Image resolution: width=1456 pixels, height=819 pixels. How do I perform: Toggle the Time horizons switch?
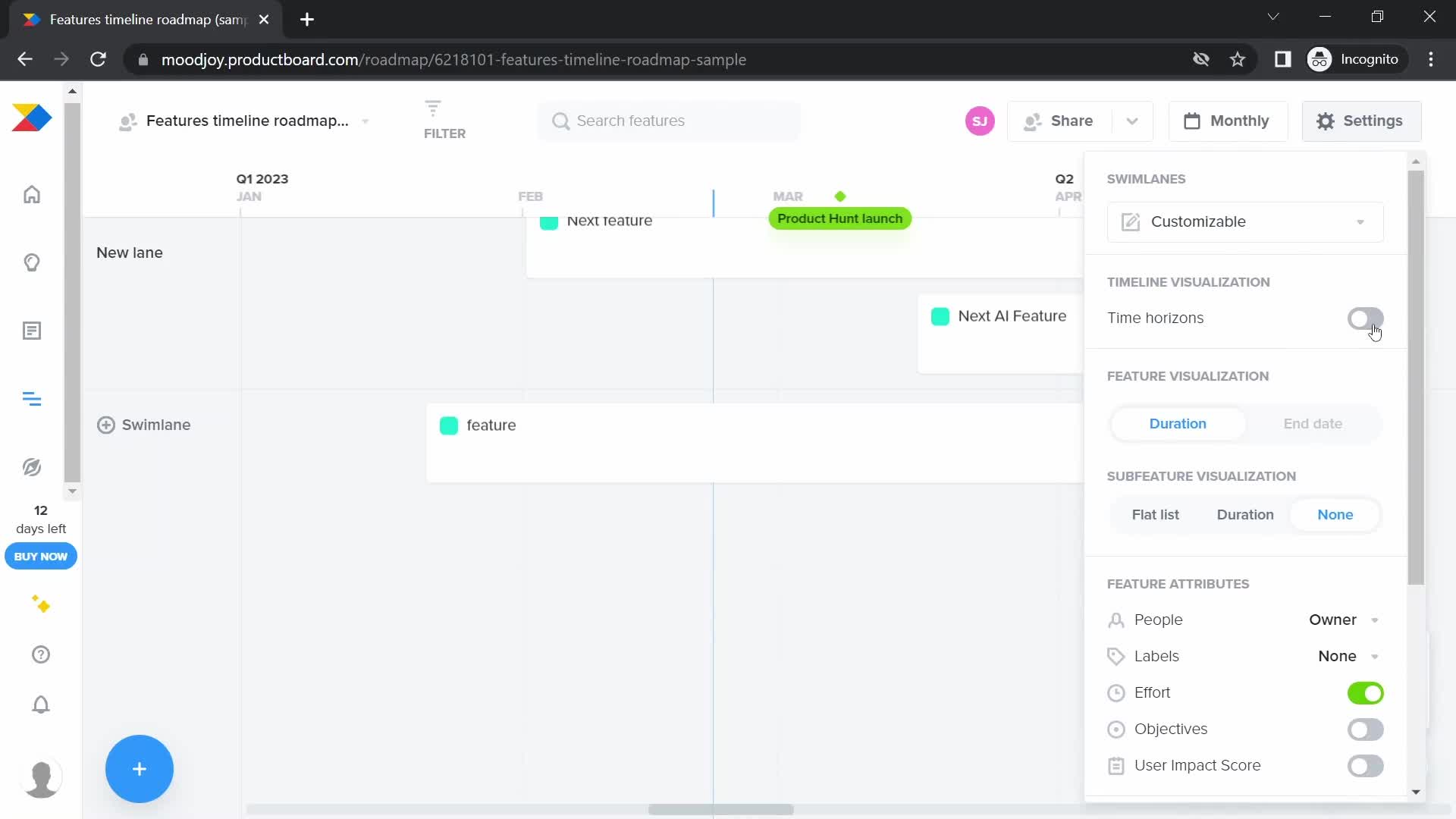(x=1365, y=317)
